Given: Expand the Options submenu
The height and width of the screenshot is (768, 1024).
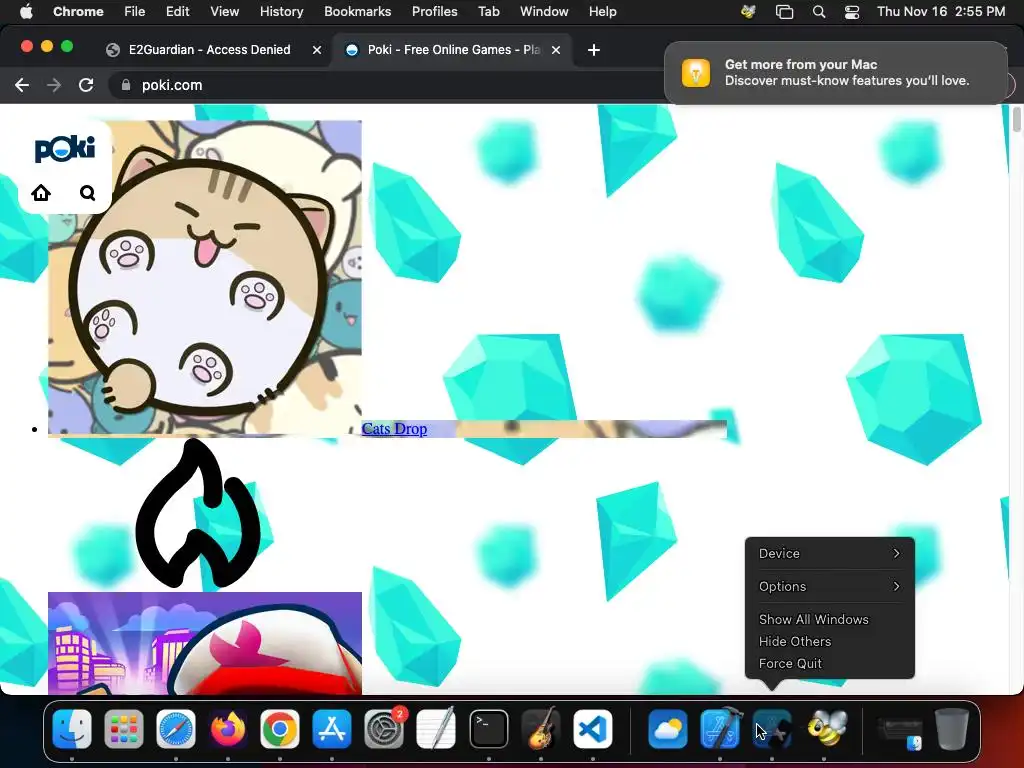Looking at the screenshot, I should tap(829, 586).
